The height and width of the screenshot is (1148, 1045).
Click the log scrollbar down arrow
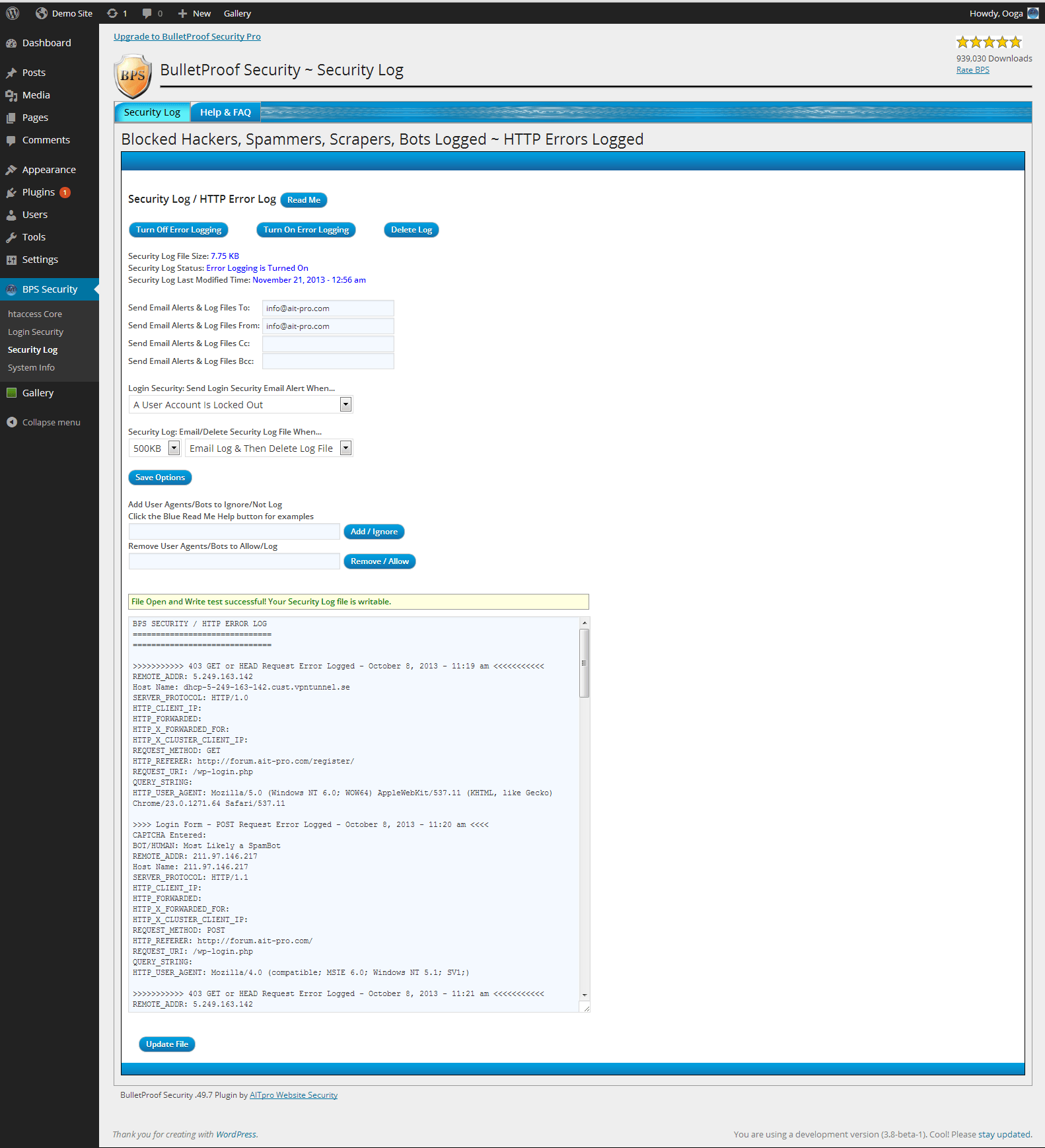585,995
